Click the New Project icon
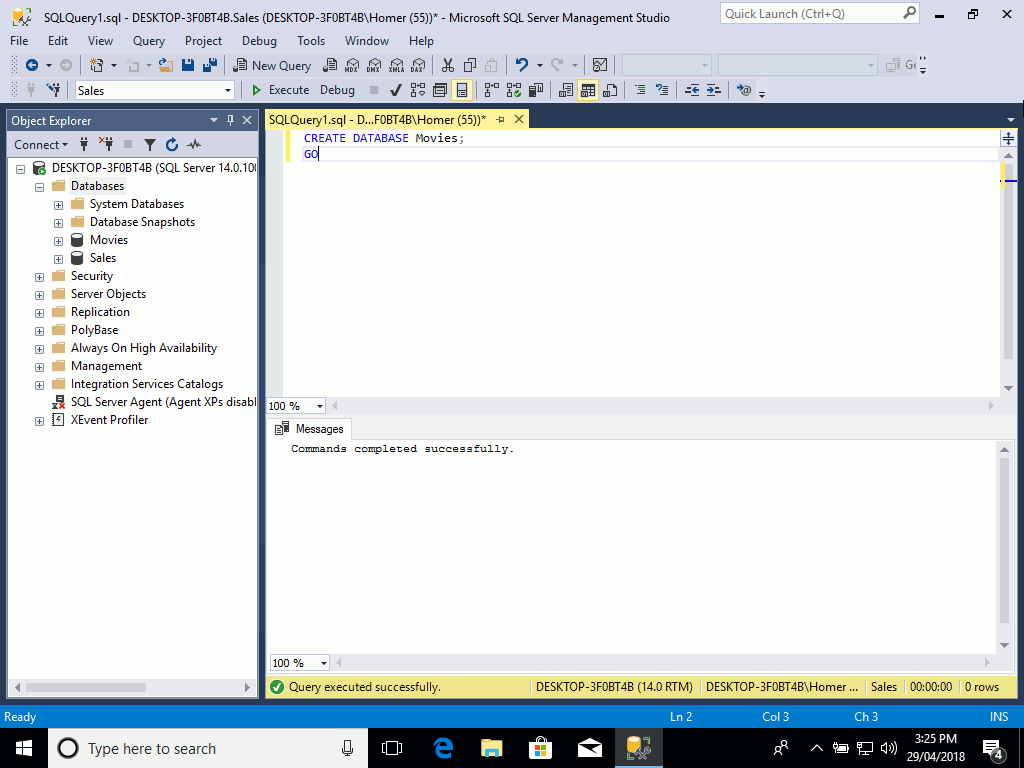Screen dimensions: 1024x768 (97, 65)
